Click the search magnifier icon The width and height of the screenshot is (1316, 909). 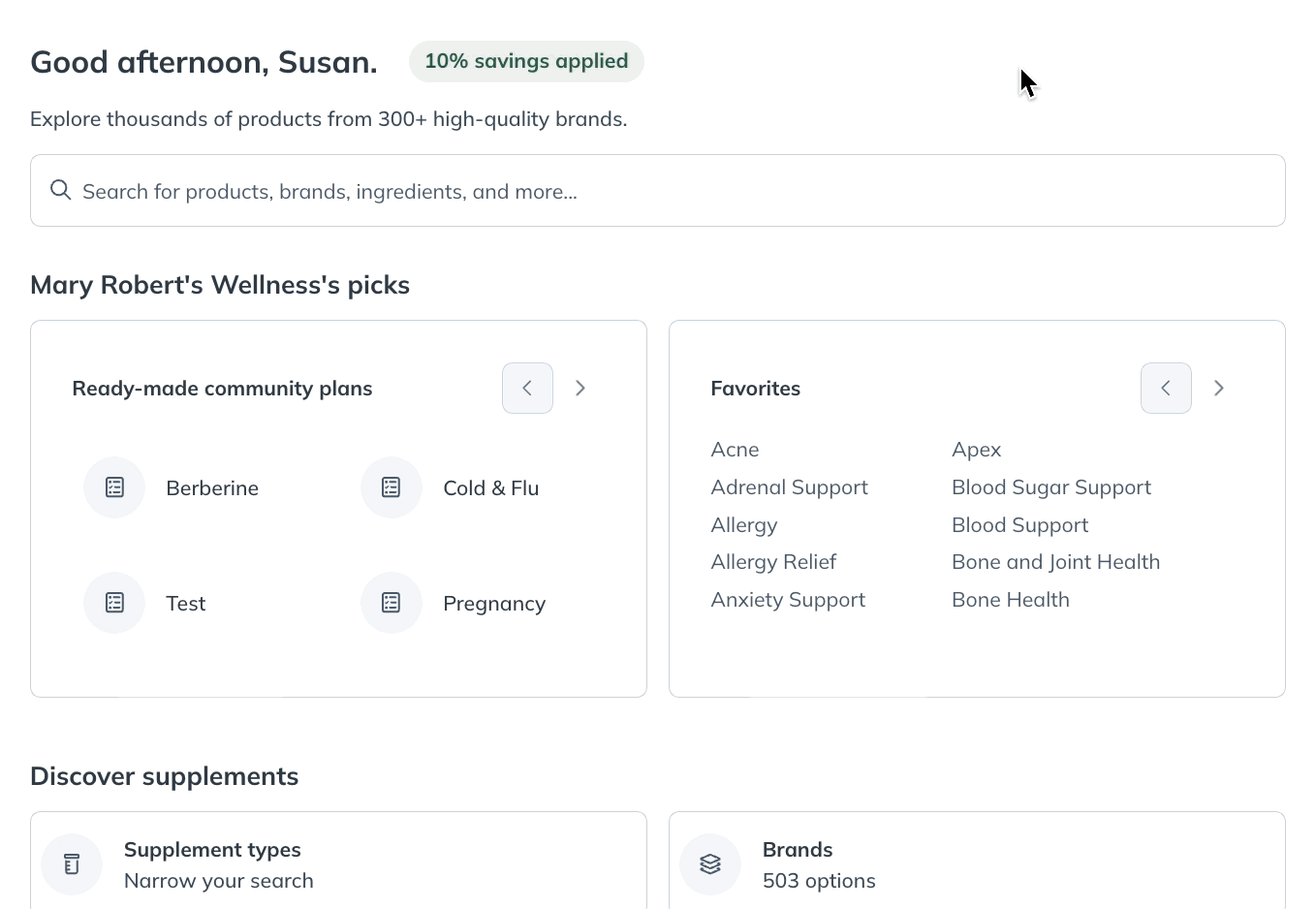tap(61, 190)
